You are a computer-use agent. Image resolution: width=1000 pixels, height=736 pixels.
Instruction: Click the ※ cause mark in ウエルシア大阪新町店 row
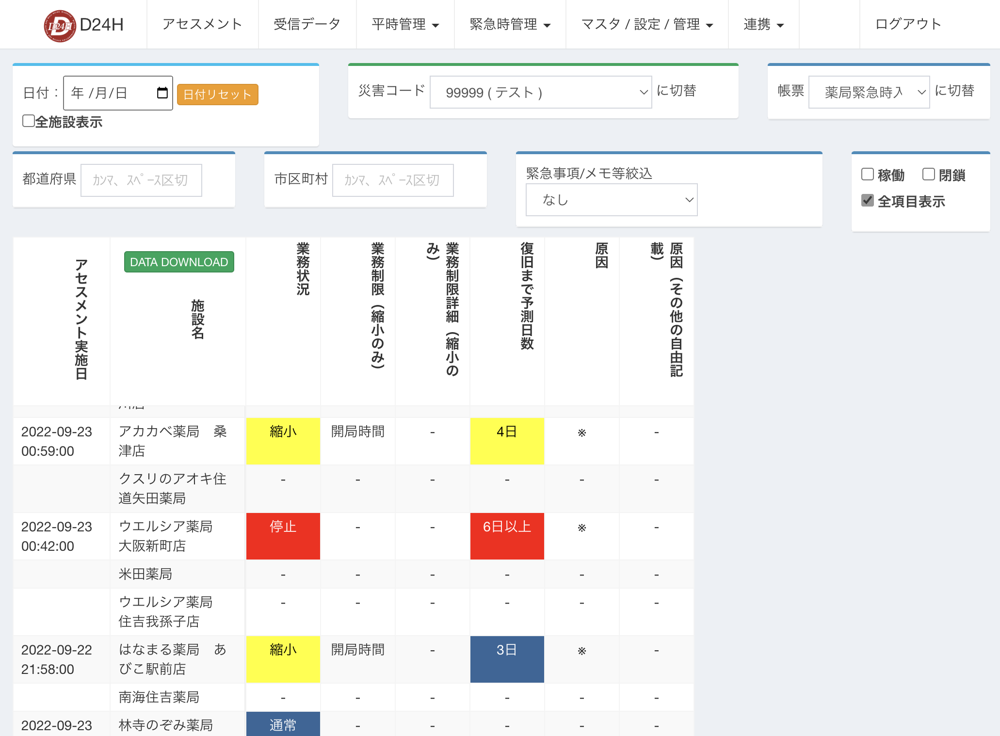pos(582,527)
